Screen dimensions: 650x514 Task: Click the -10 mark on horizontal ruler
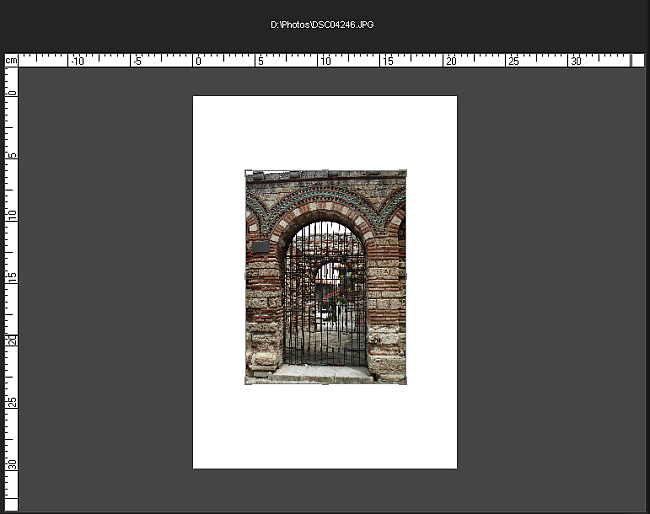pos(77,61)
